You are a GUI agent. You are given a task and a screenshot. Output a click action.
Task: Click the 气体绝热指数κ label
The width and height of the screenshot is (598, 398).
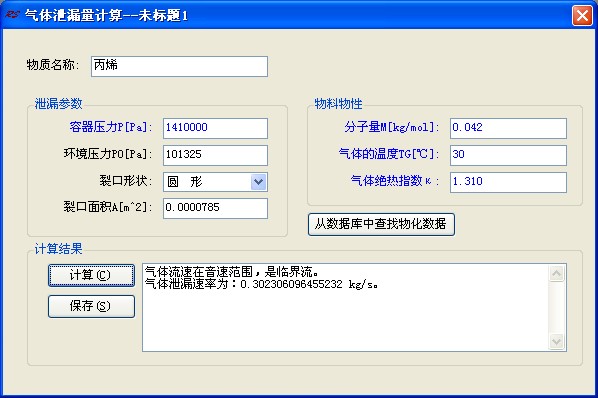(395, 181)
